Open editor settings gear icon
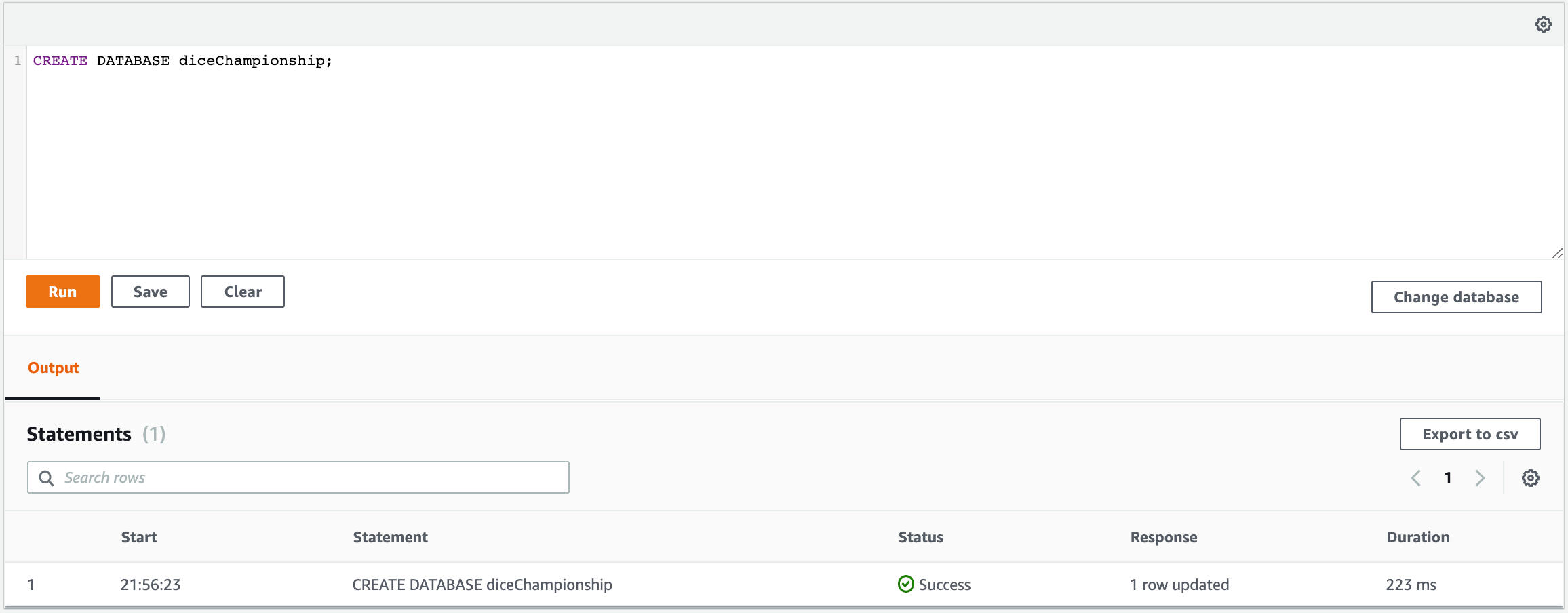 click(x=1543, y=24)
